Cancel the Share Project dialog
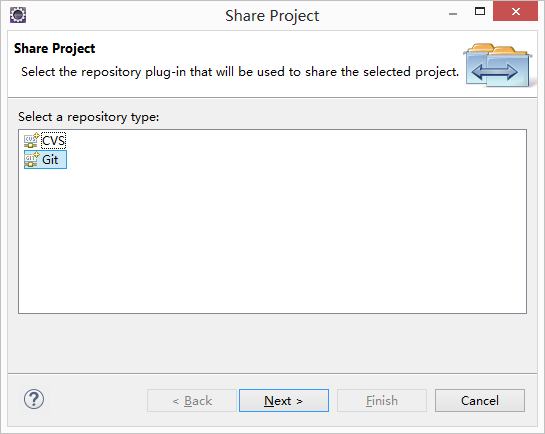This screenshot has width=545, height=434. pyautogui.click(x=480, y=401)
